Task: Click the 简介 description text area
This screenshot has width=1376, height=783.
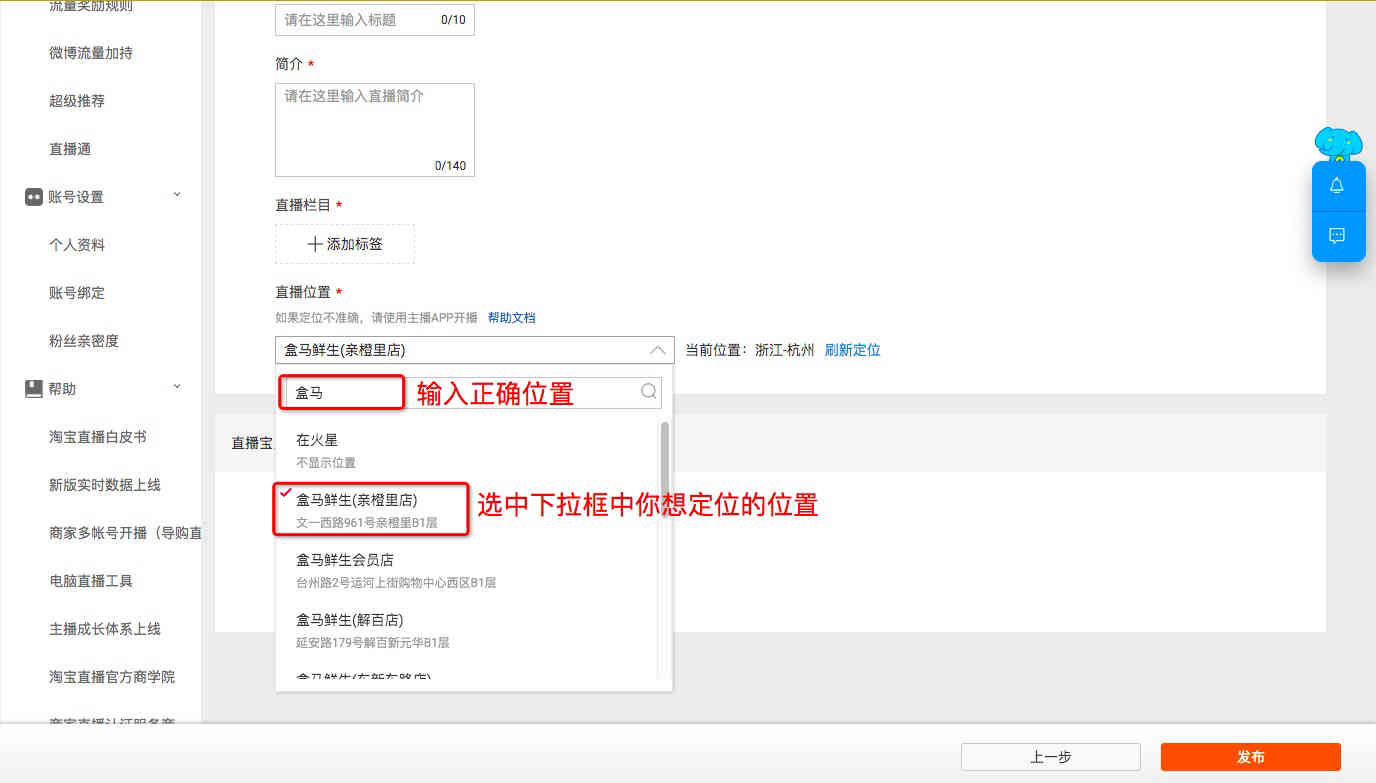Action: pos(374,130)
